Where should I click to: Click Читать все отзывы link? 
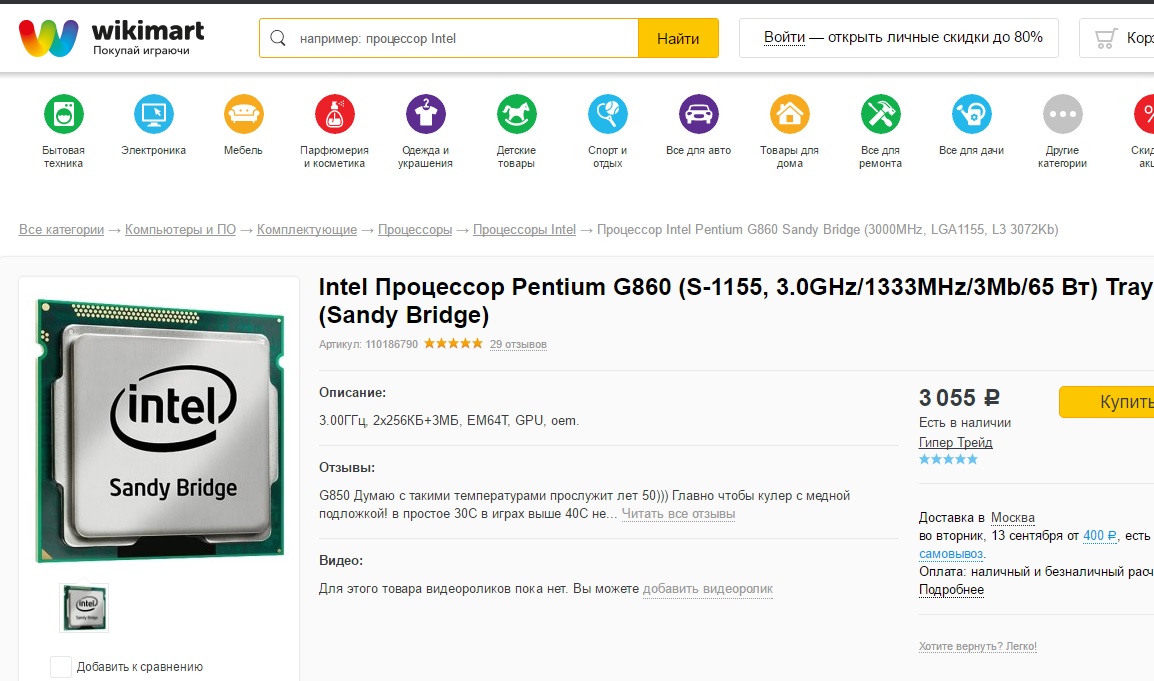pyautogui.click(x=679, y=514)
